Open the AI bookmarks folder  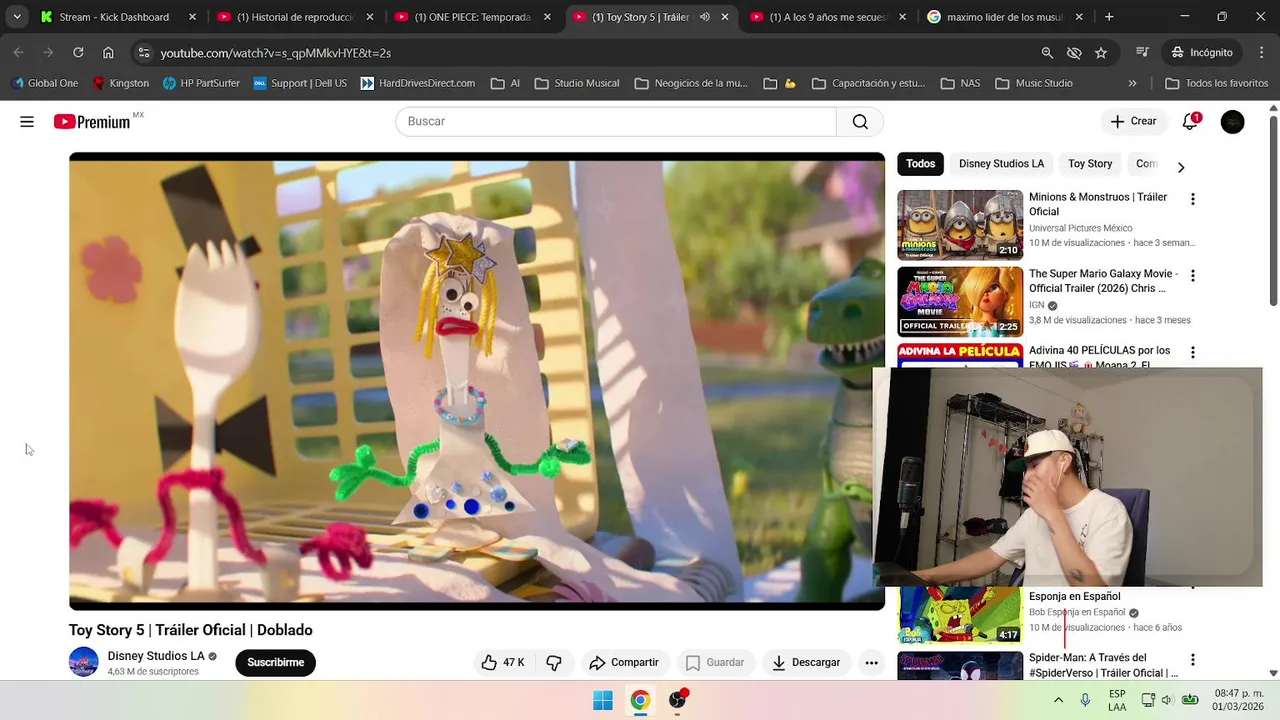pos(505,83)
